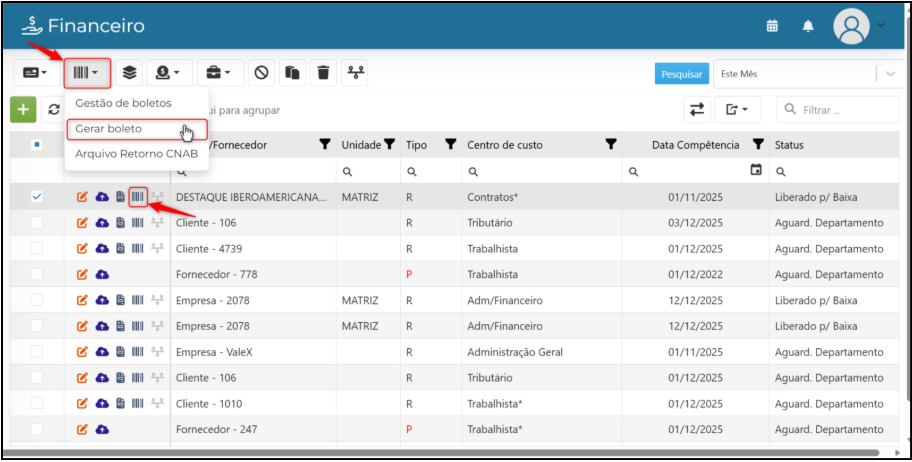Click barcode icon in DESTAQUE IBEROAMERICANA row
This screenshot has width=912, height=462.
pos(137,197)
